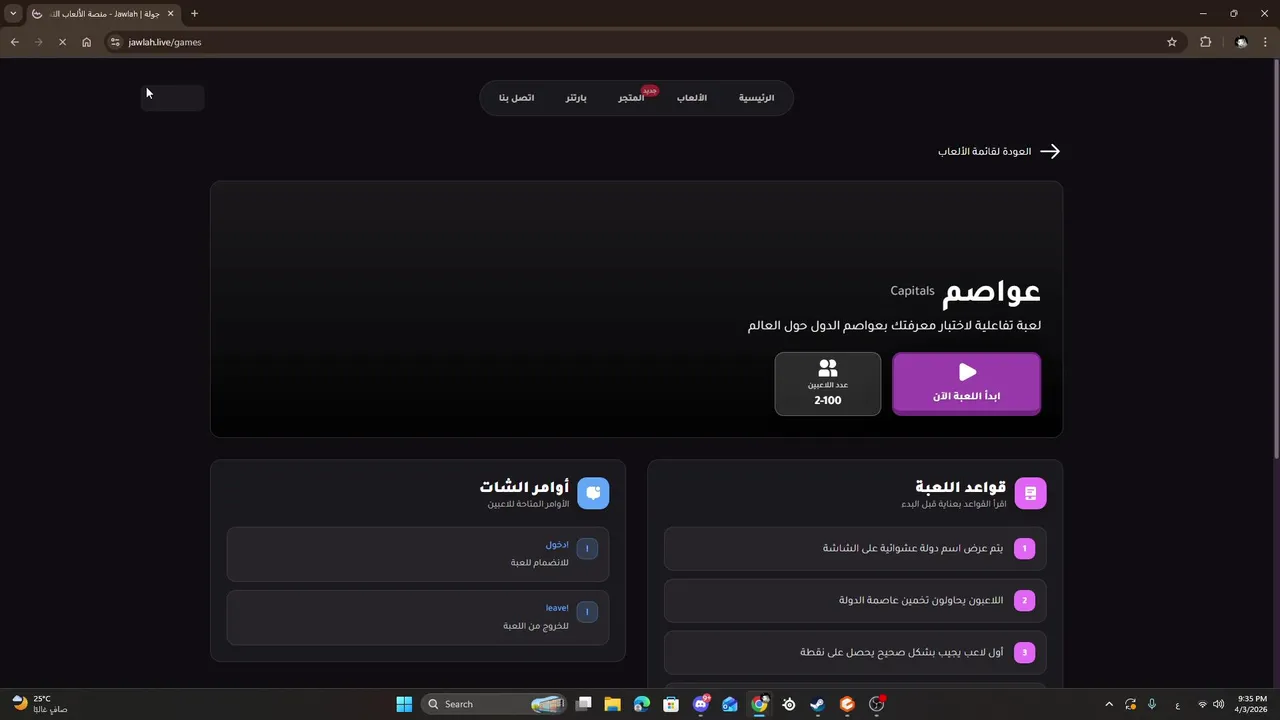Click the pink game rules icon beside قواعد اللعبة
Image resolution: width=1280 pixels, height=720 pixels.
[1030, 493]
